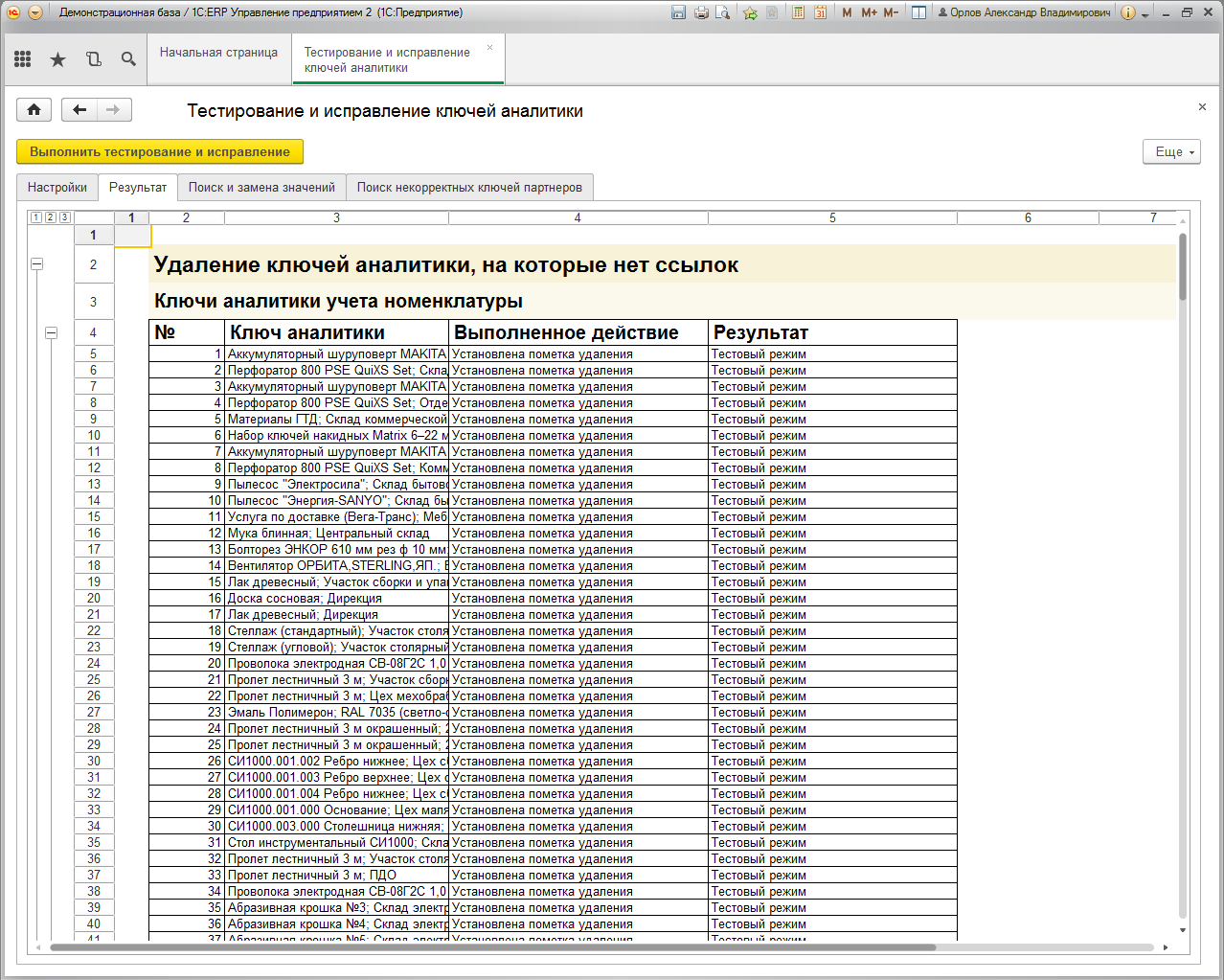Screen dimensions: 1224x980
Task: Click the scroll right arrow
Action: [1166, 947]
